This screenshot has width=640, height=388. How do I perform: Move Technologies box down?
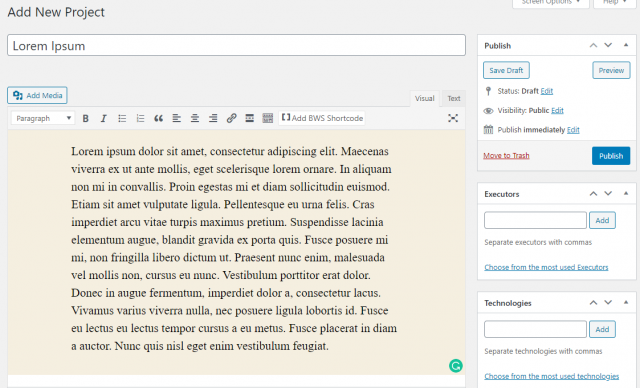pos(608,303)
